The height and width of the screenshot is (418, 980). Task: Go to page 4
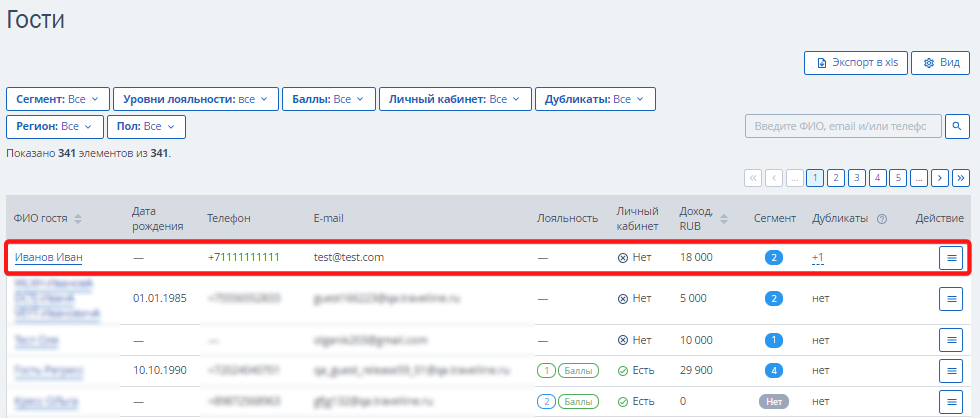tap(878, 178)
